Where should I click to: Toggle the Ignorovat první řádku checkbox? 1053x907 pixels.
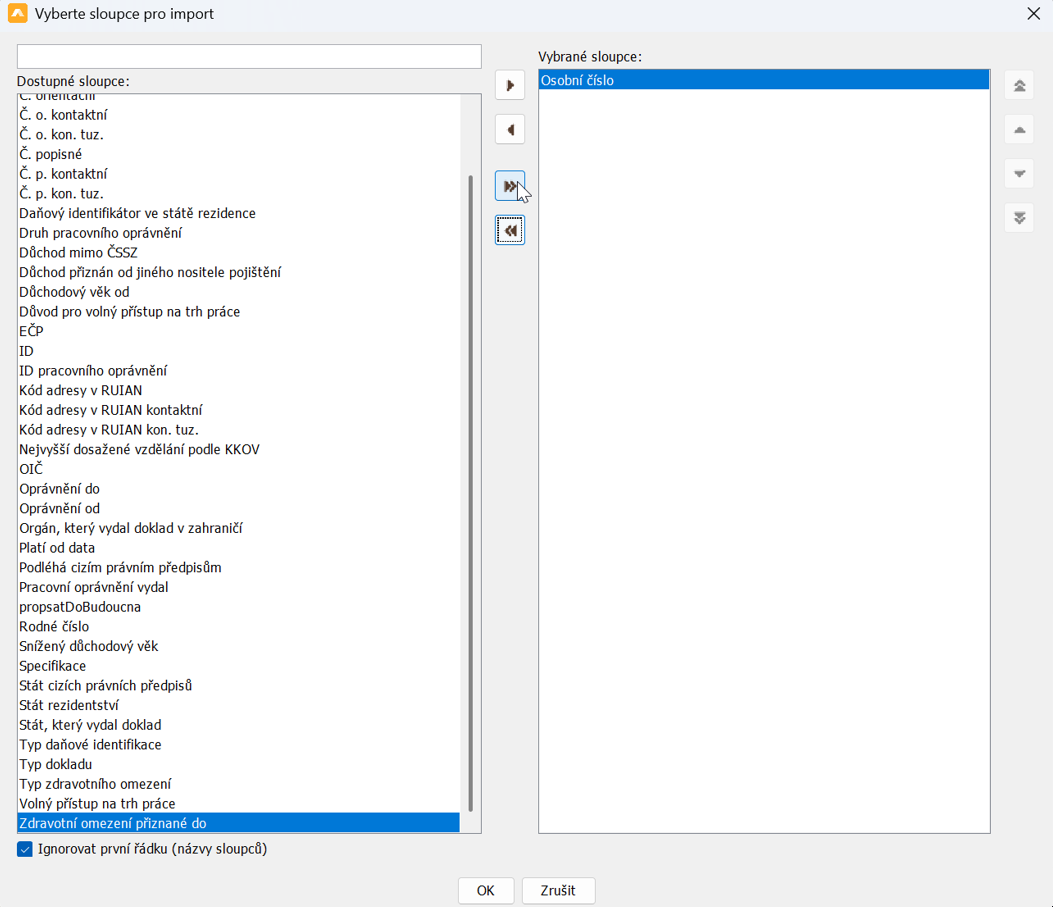tap(25, 849)
